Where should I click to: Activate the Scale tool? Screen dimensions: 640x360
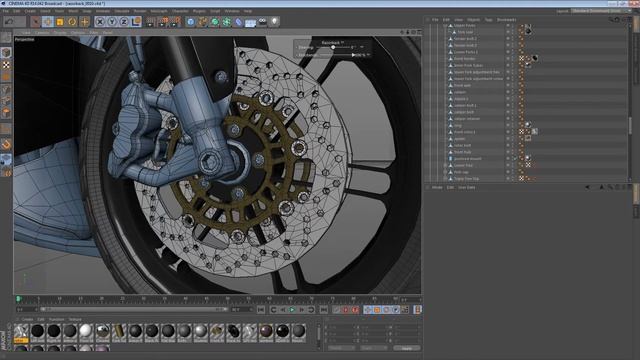60,21
